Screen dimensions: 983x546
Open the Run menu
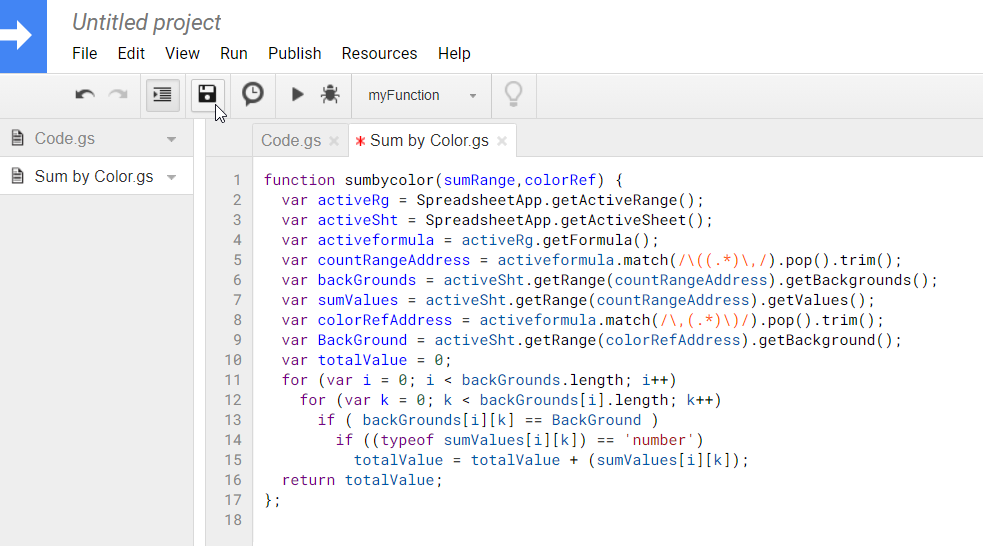pos(234,53)
